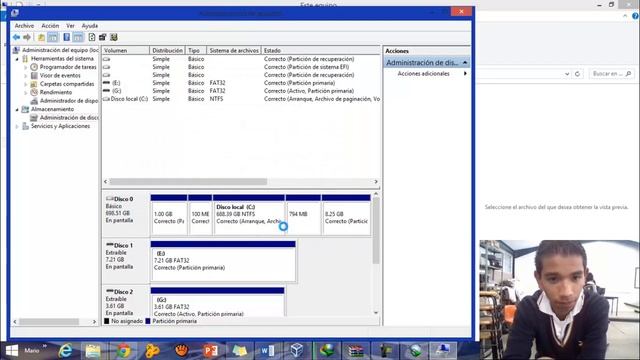Collapse the Almacenamiento node
The width and height of the screenshot is (640, 360).
17,109
